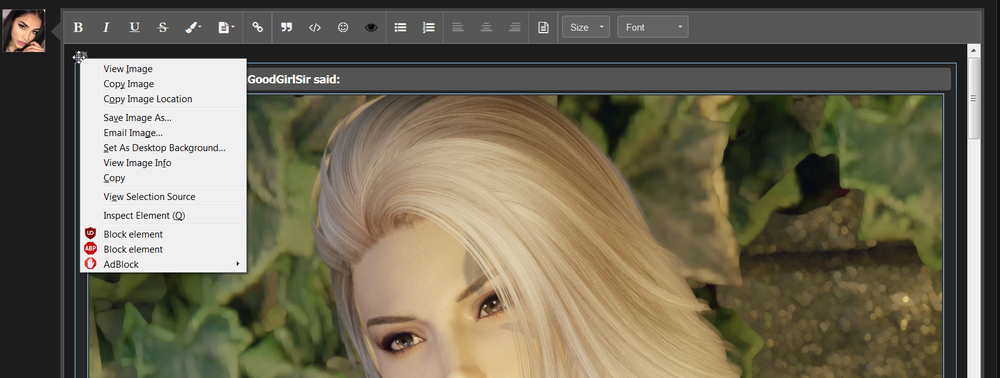Screen dimensions: 1000x378
Task: Open the Font dropdown
Action: click(652, 27)
